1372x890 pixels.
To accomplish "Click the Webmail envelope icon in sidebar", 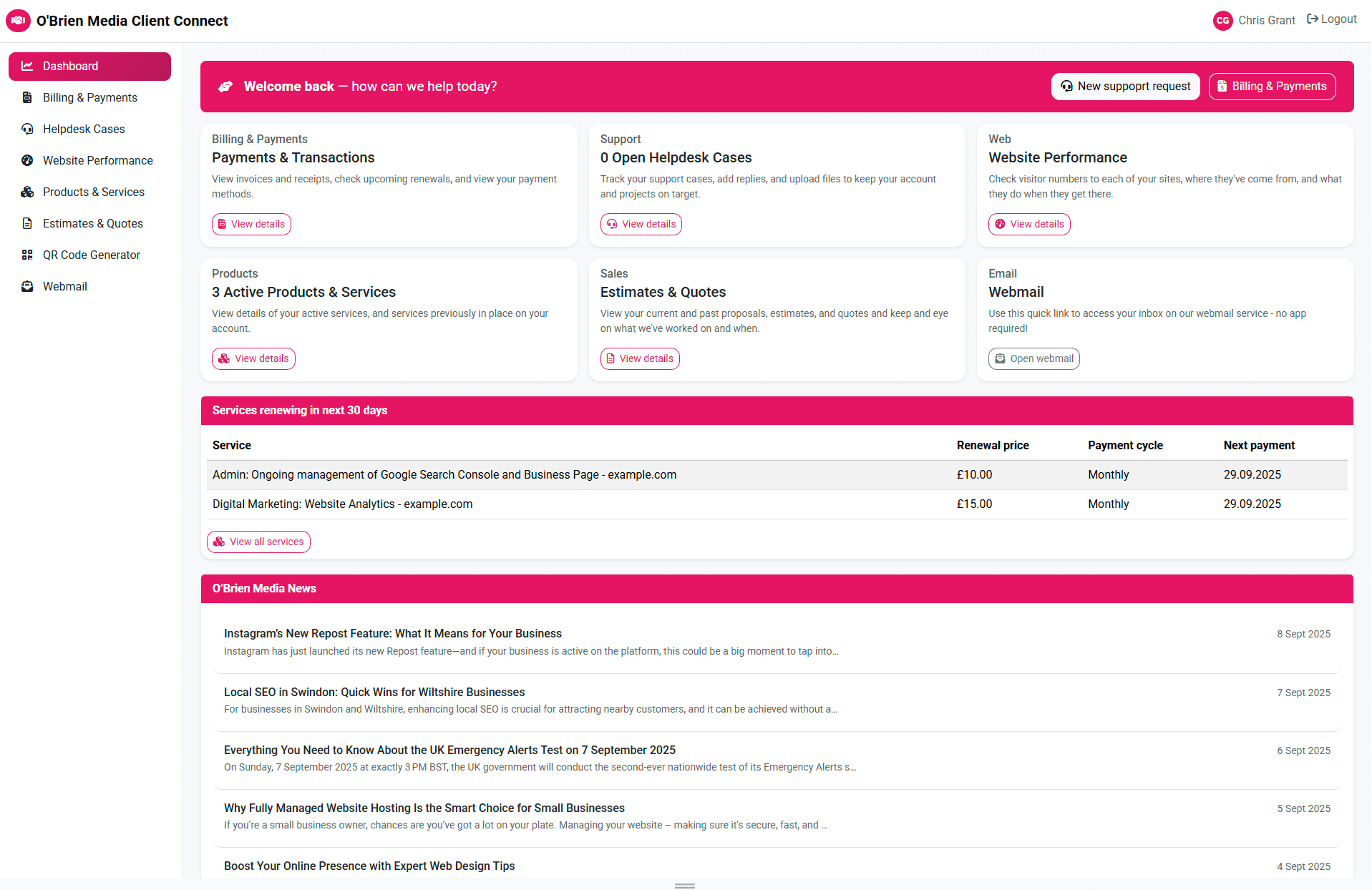I will coord(27,286).
